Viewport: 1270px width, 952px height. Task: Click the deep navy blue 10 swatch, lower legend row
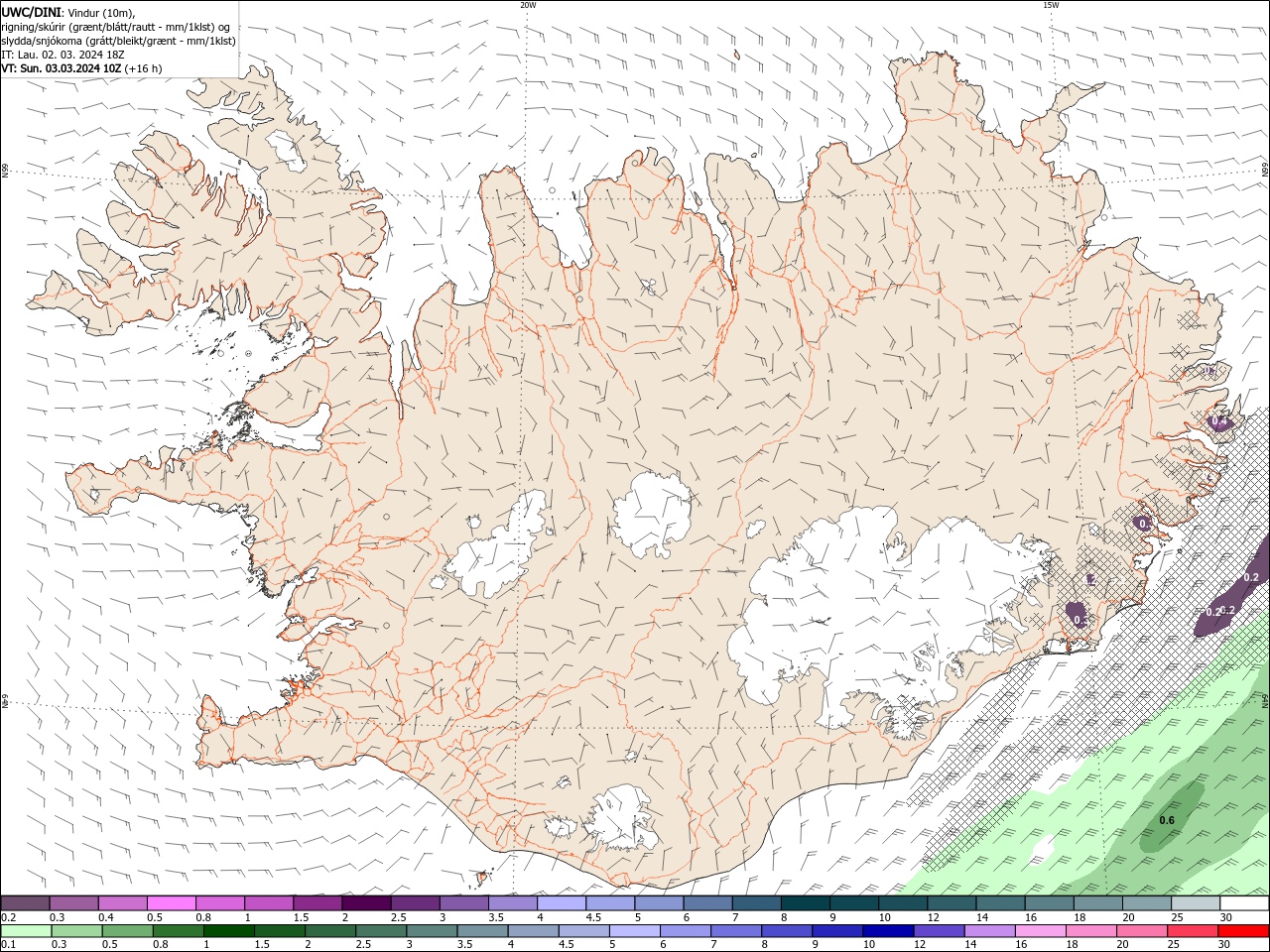(x=887, y=931)
